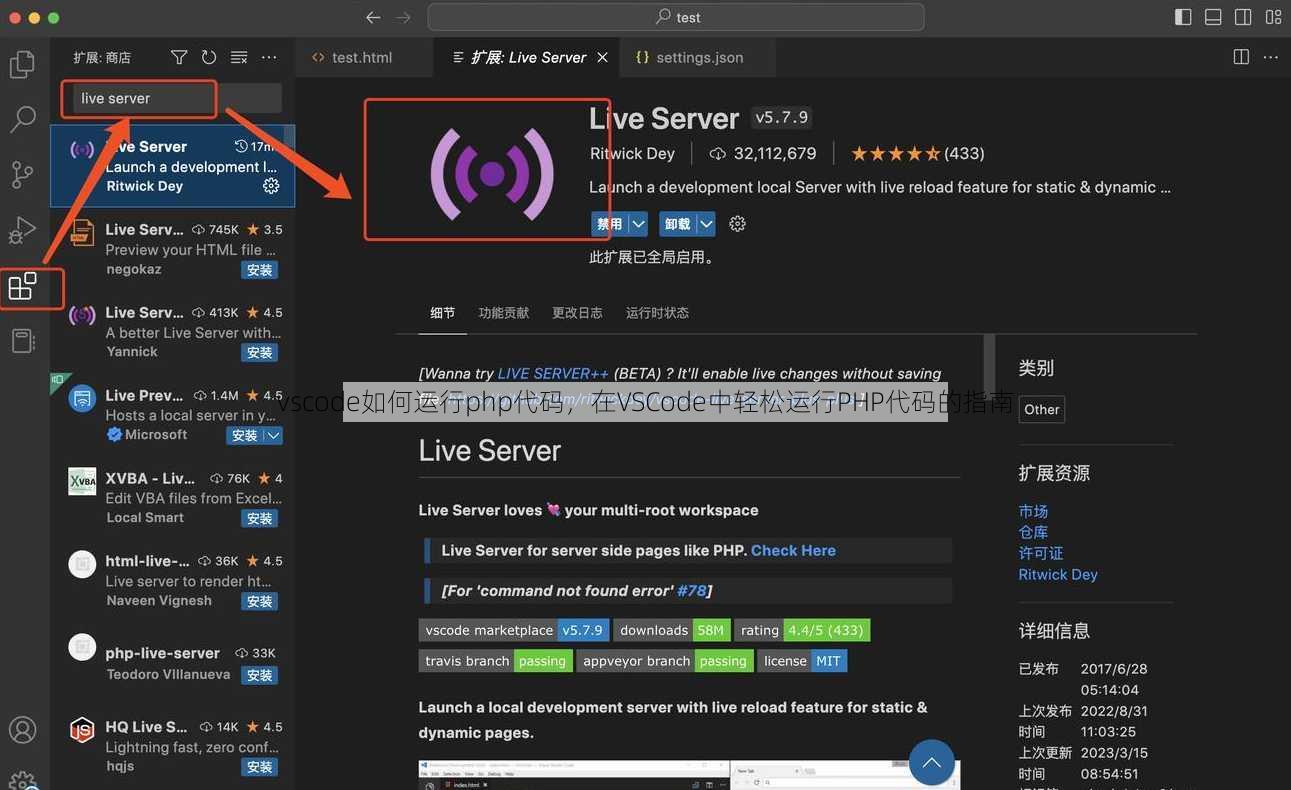Toggle bottom panel layout icon
1291x790 pixels.
pos(1213,17)
